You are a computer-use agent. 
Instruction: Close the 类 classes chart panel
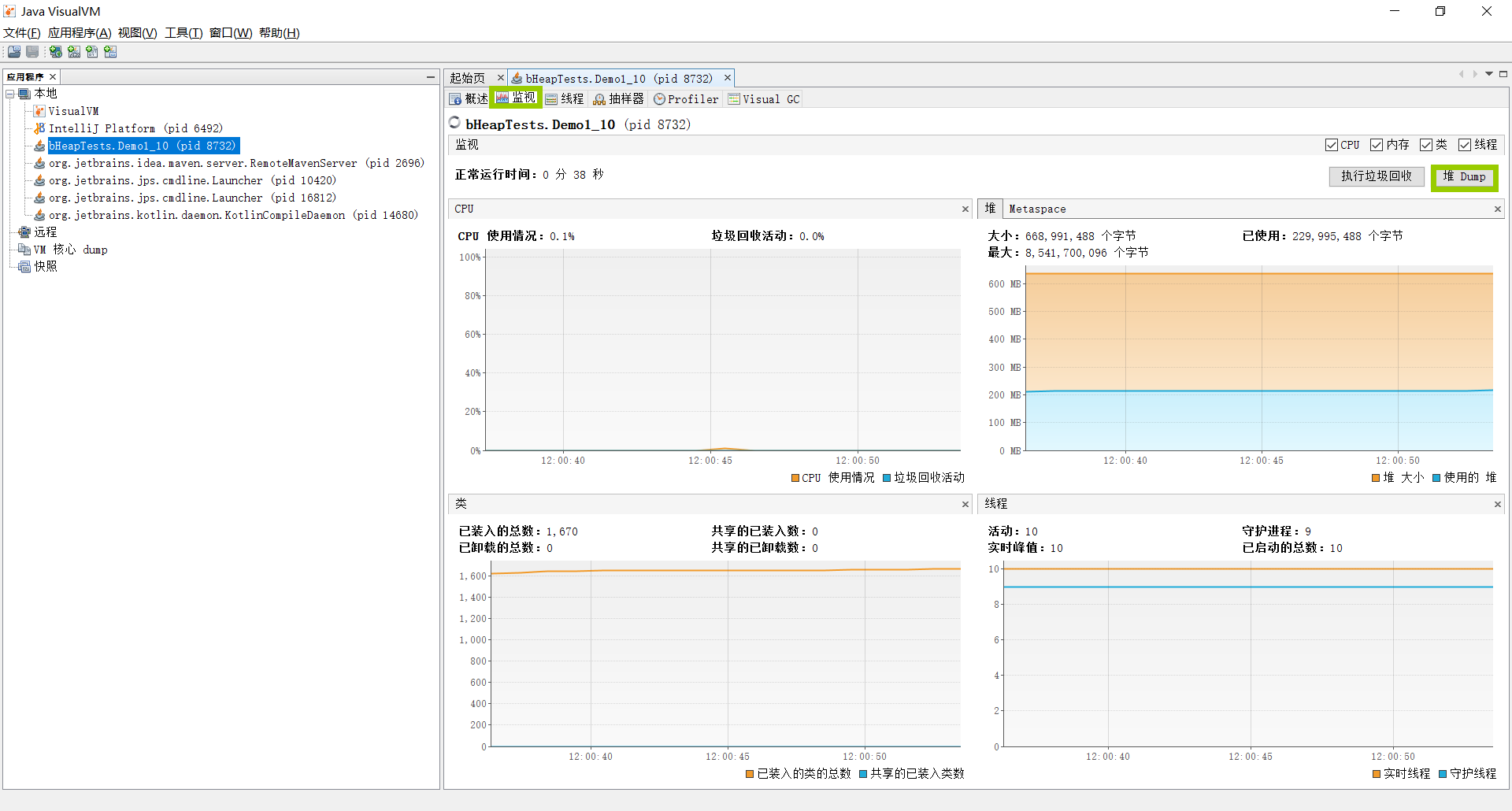965,505
